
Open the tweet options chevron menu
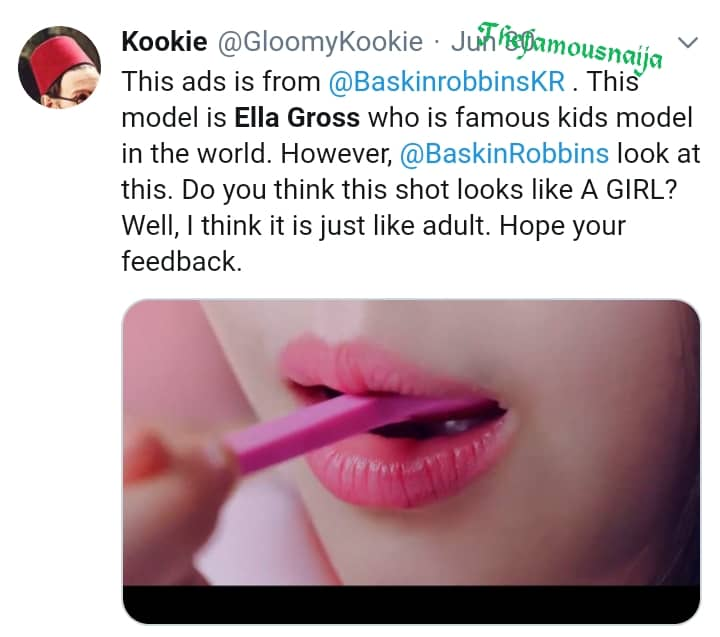coord(689,42)
